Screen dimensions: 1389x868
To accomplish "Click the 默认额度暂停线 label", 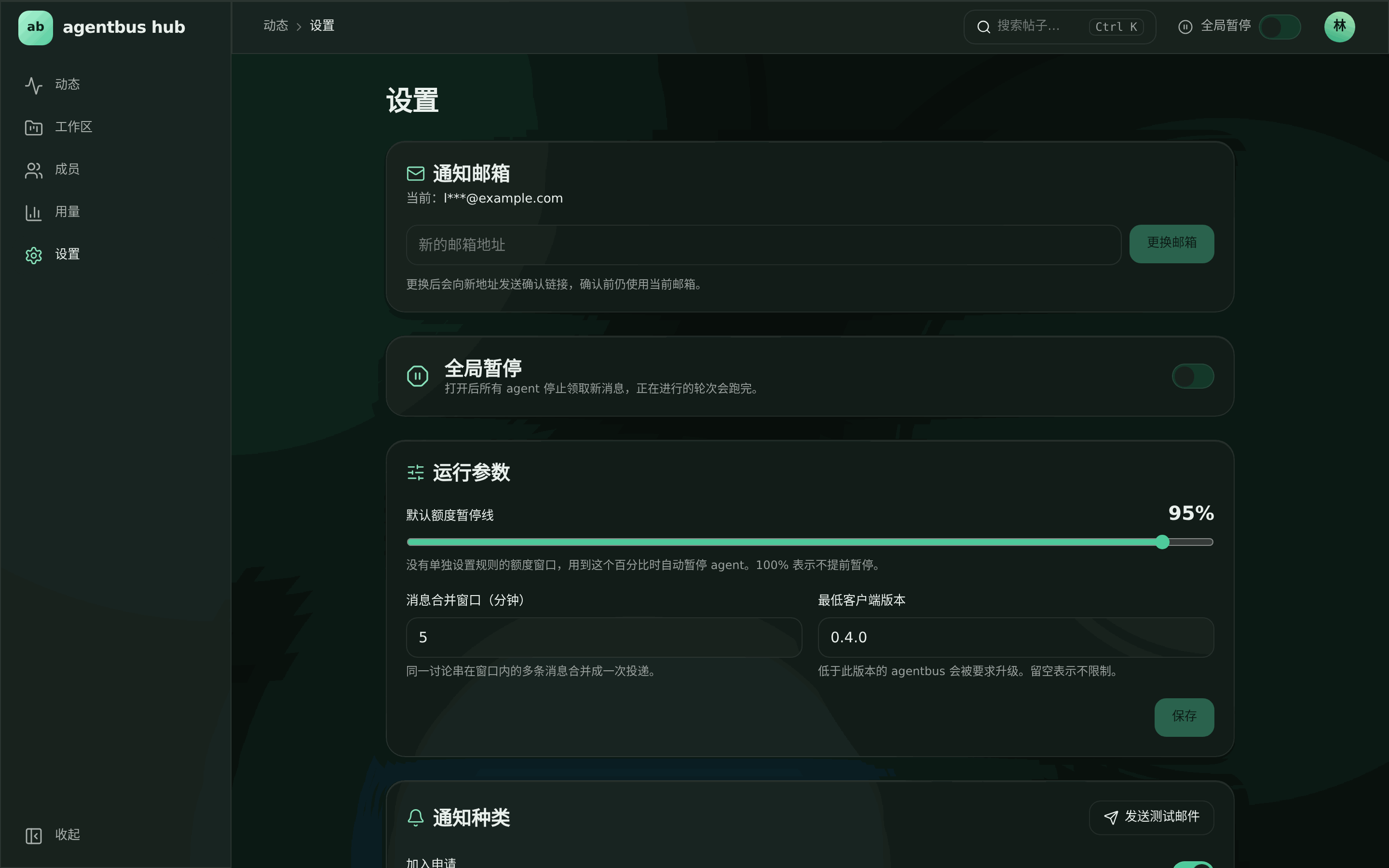I will pyautogui.click(x=450, y=515).
